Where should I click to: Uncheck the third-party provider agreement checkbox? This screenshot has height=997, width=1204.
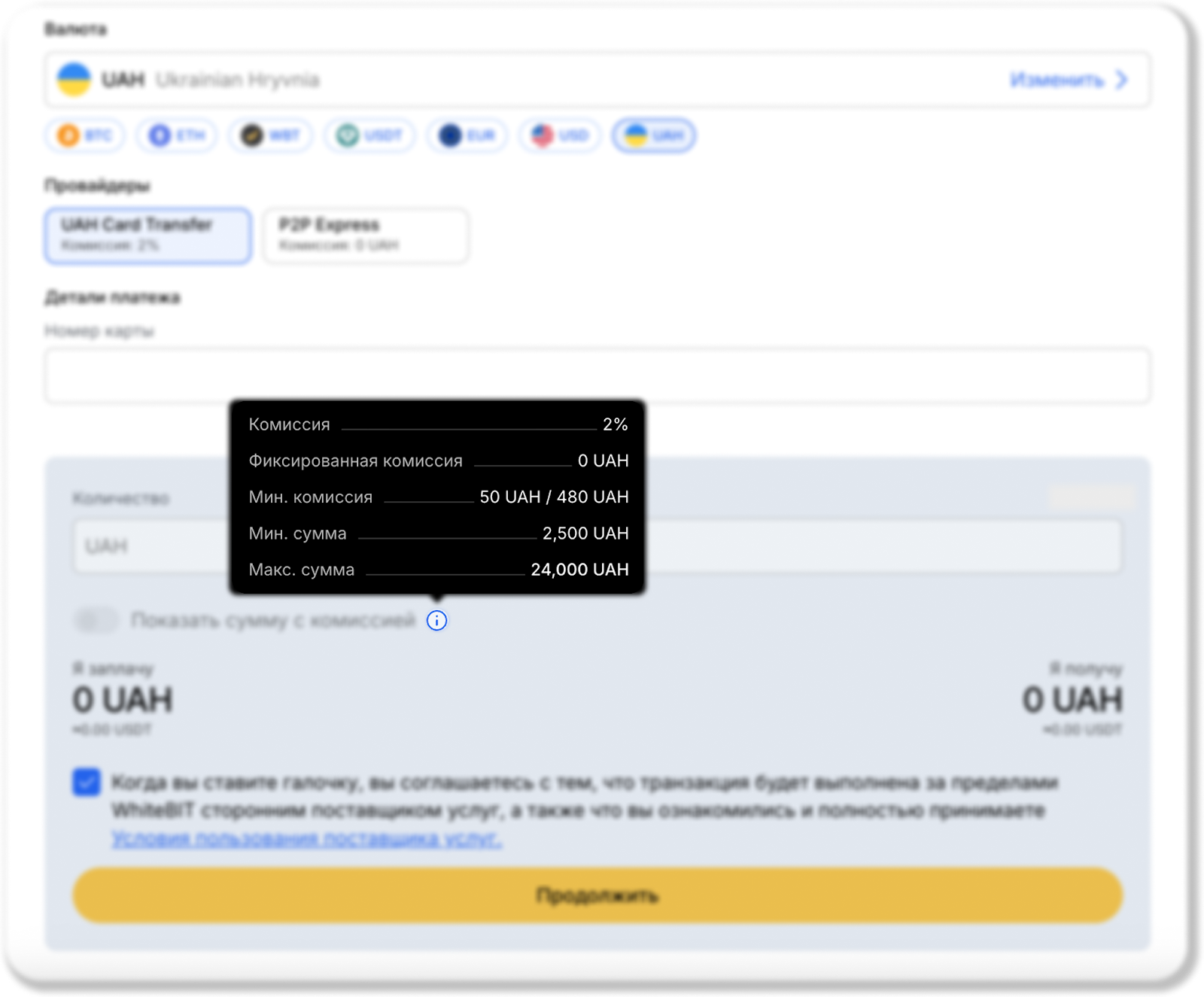click(x=87, y=782)
